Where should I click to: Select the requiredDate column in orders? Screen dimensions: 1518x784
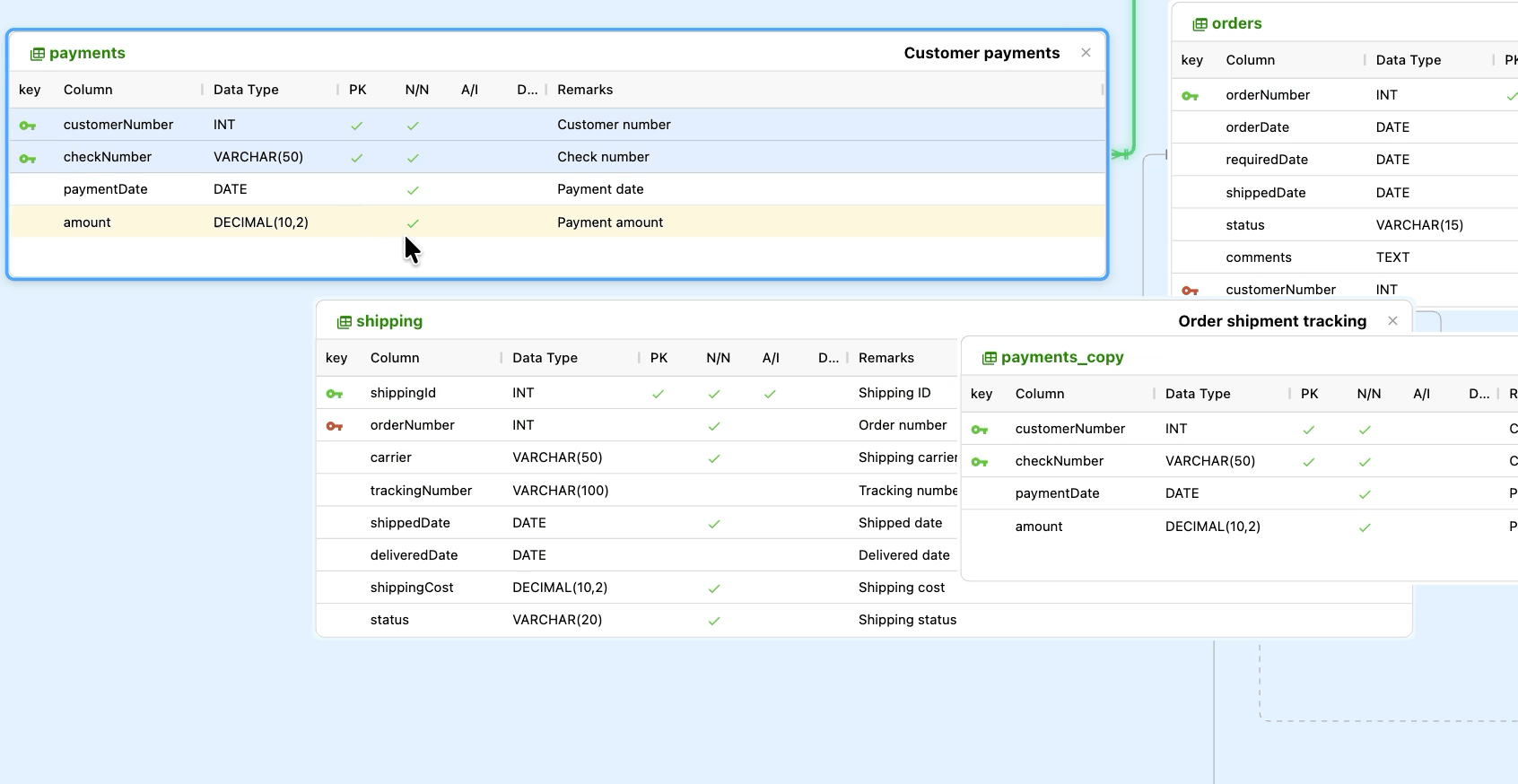(1267, 160)
